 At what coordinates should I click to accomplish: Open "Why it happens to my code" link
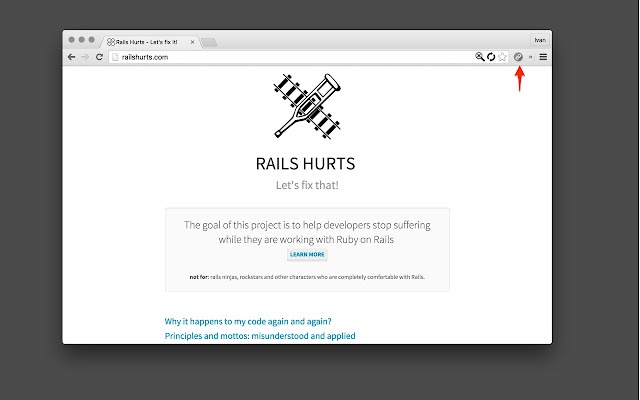click(x=248, y=322)
